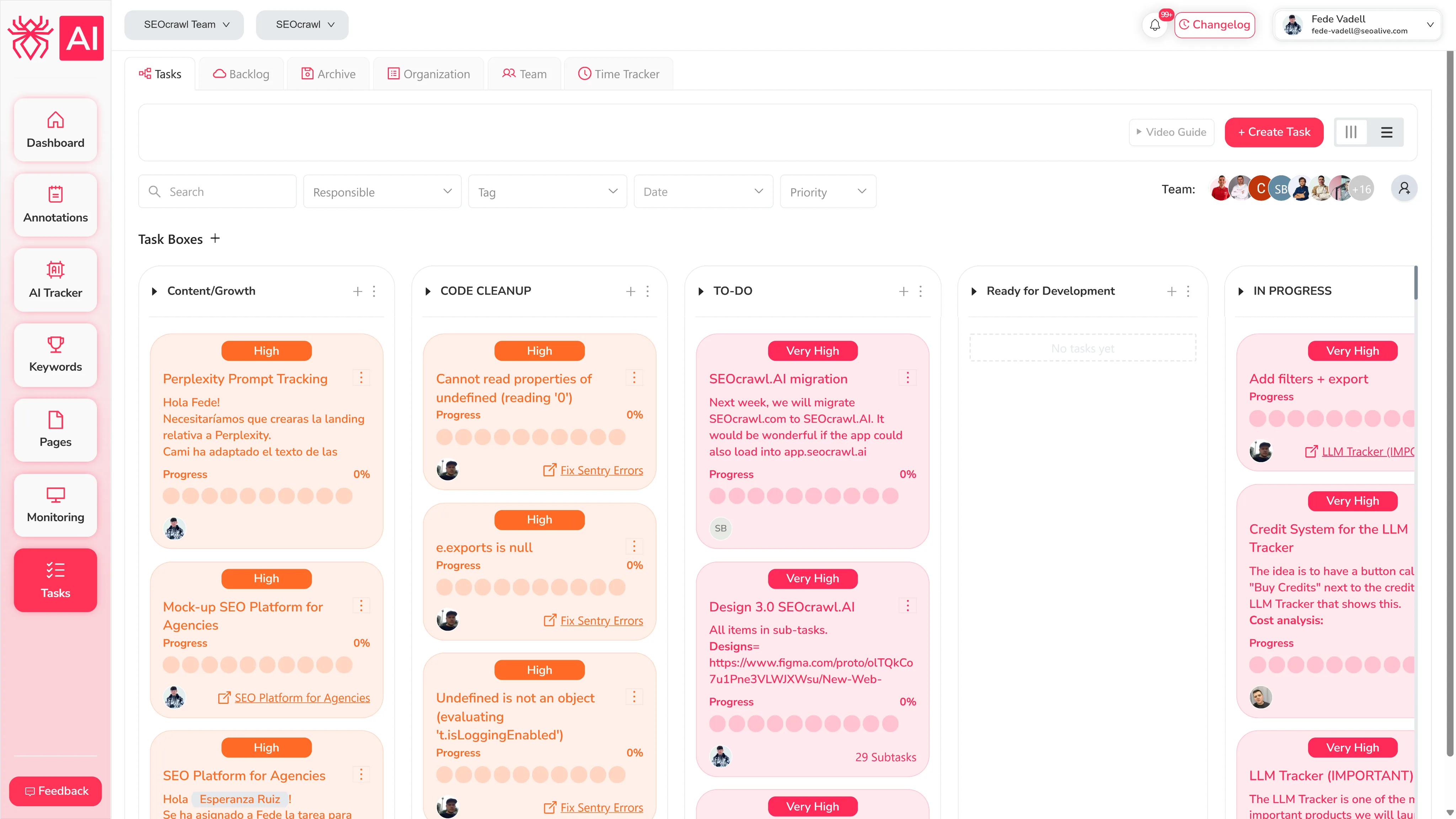Viewport: 1456px width, 819px height.
Task: Switch to the Archive tab
Action: 328,74
